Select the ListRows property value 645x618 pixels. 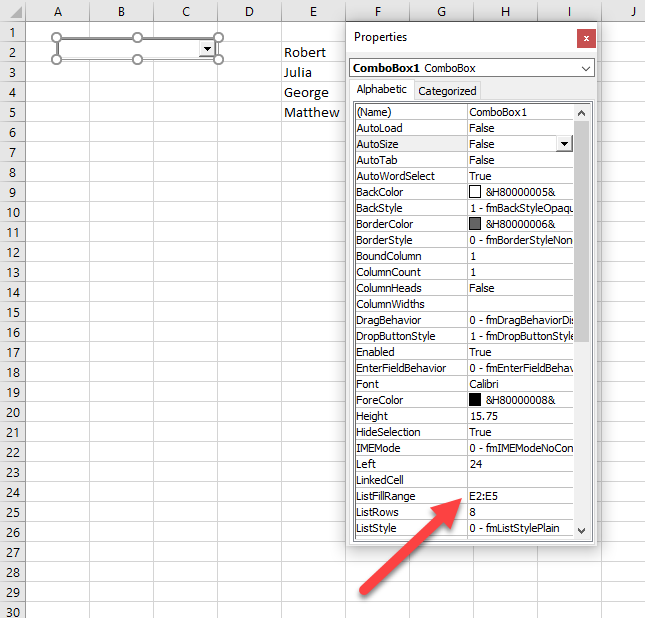click(520, 512)
